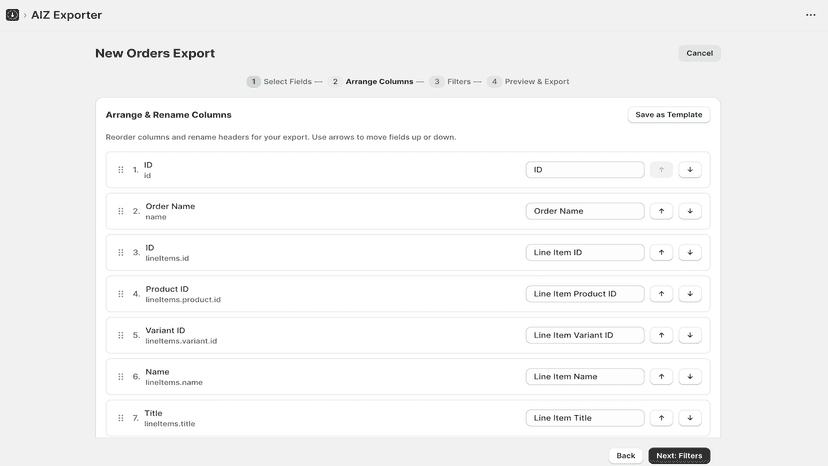The height and width of the screenshot is (466, 828).
Task: Go to step 1 Select Fields
Action: point(279,81)
